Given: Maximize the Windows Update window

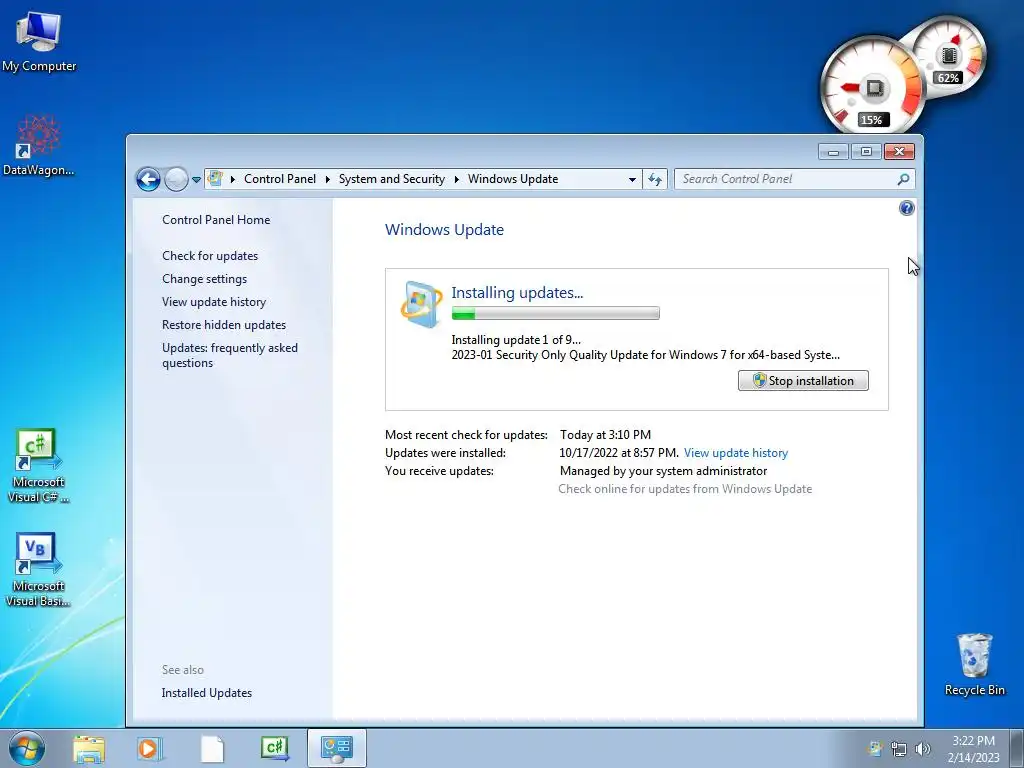Looking at the screenshot, I should (866, 152).
